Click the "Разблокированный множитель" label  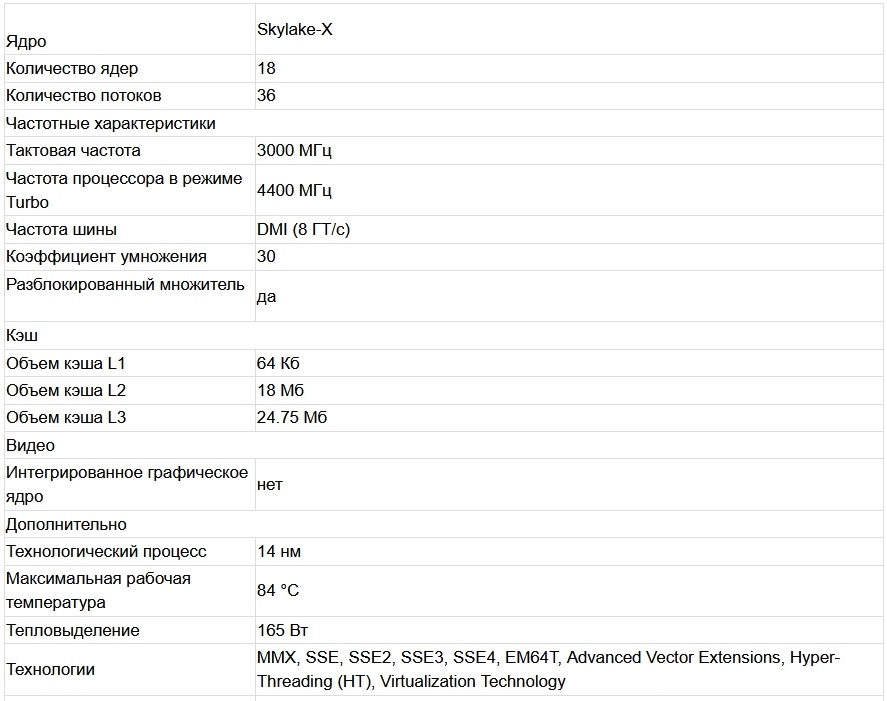click(125, 285)
